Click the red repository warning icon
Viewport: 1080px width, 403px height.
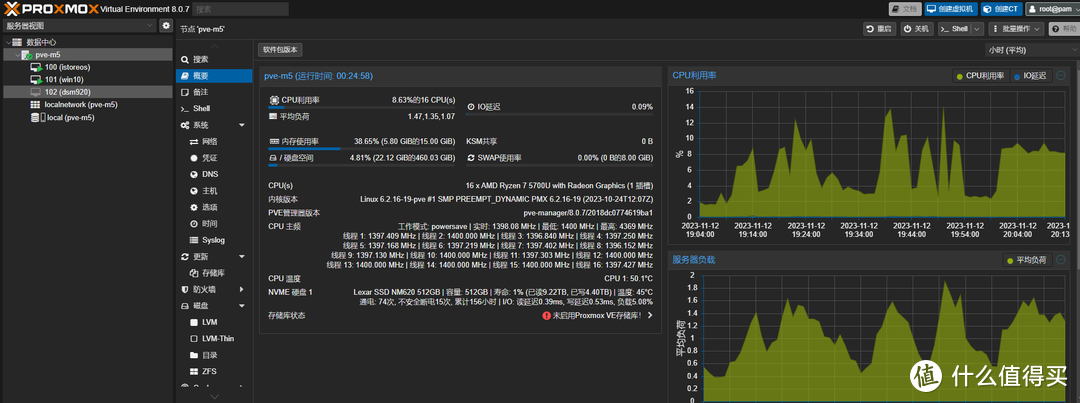click(x=546, y=316)
